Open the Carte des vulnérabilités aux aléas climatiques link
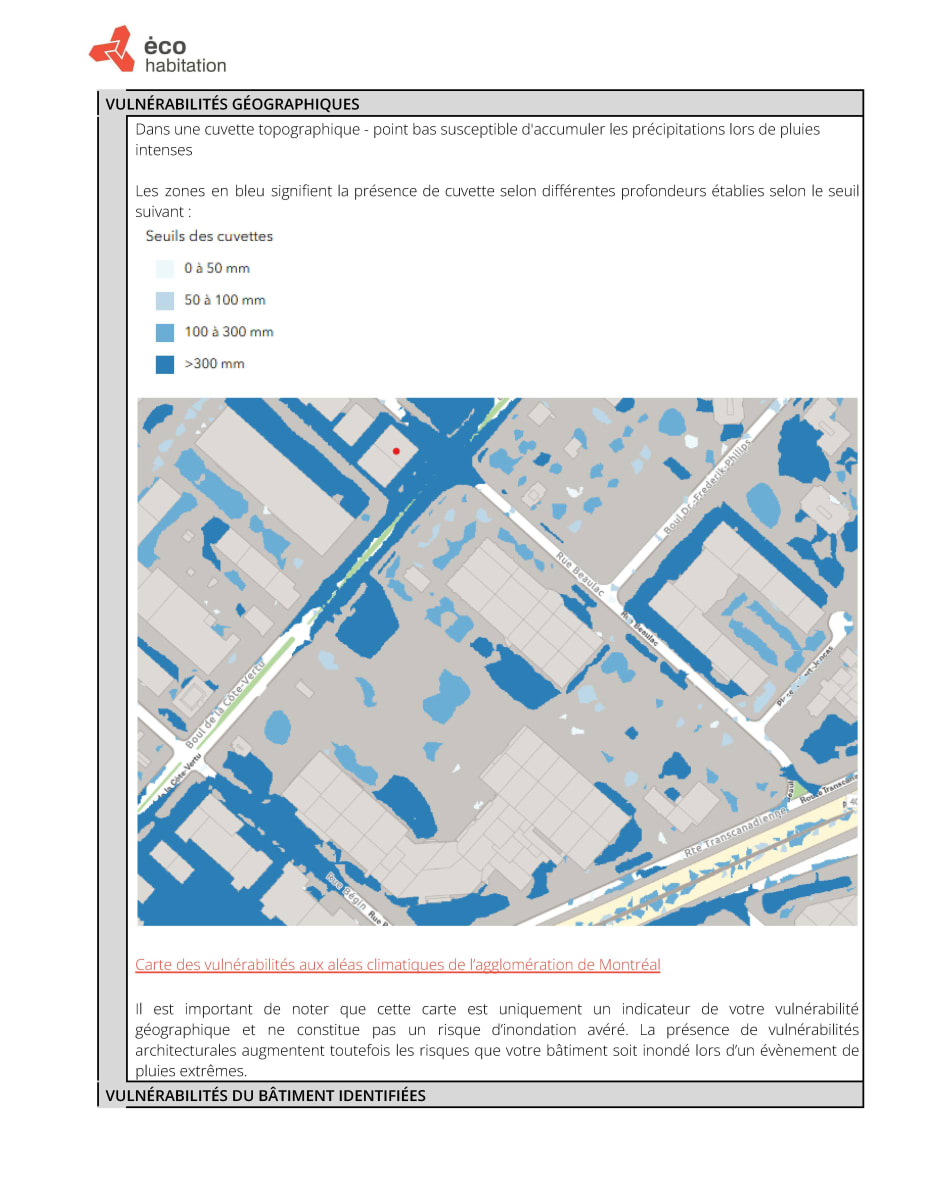The height and width of the screenshot is (1200, 931). [x=398, y=965]
